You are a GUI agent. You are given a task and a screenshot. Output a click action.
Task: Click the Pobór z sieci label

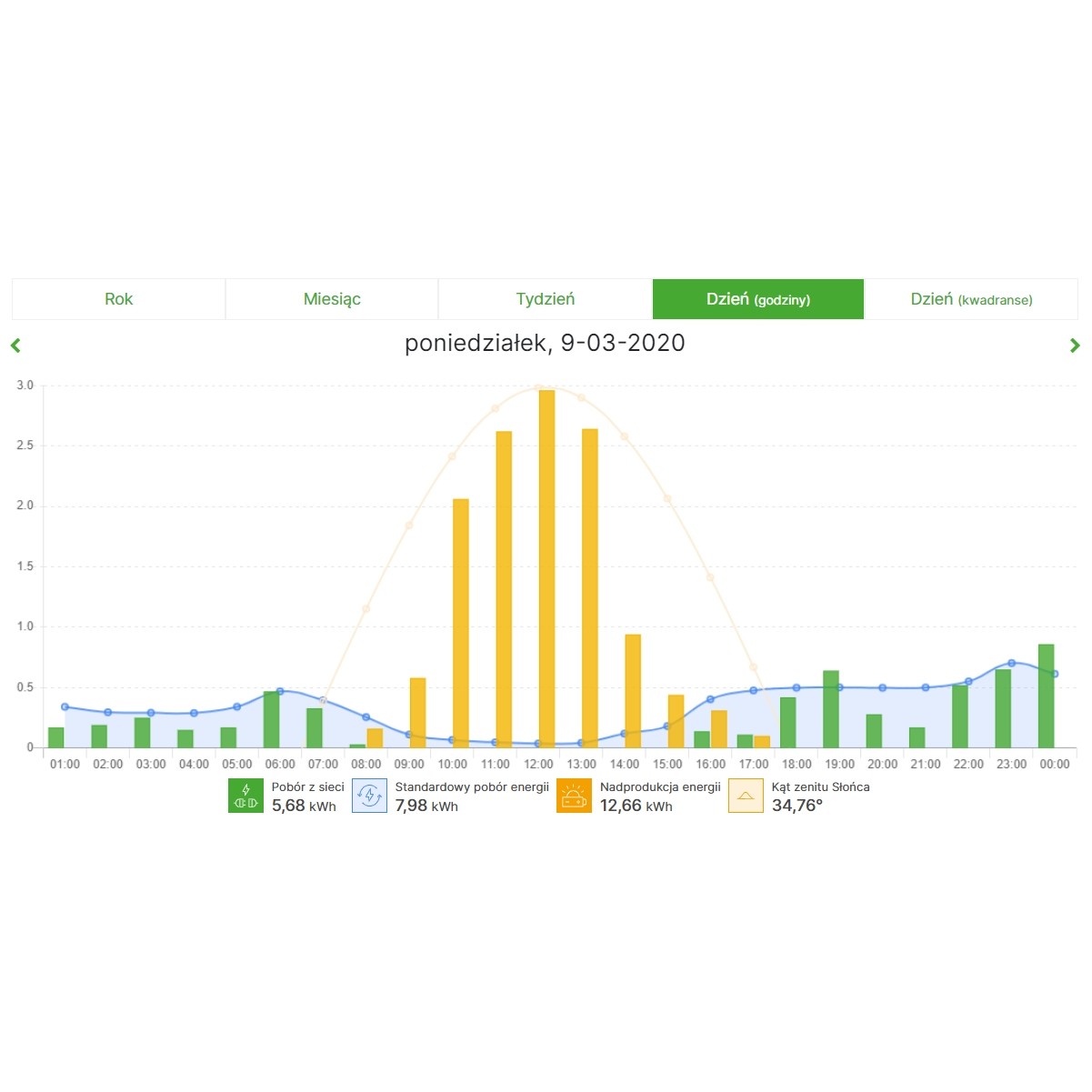(x=308, y=786)
